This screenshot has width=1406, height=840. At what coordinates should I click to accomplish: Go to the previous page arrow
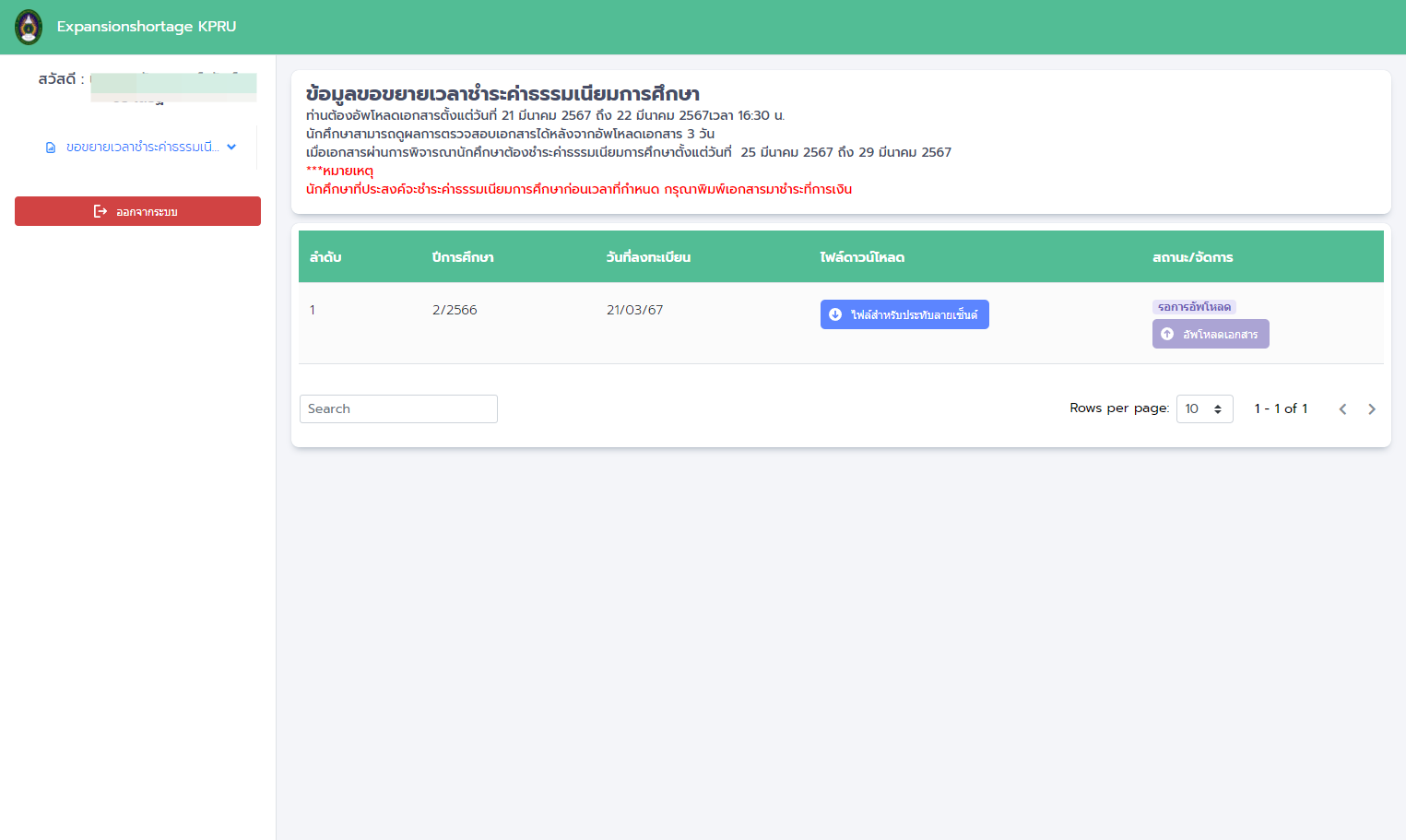1342,408
